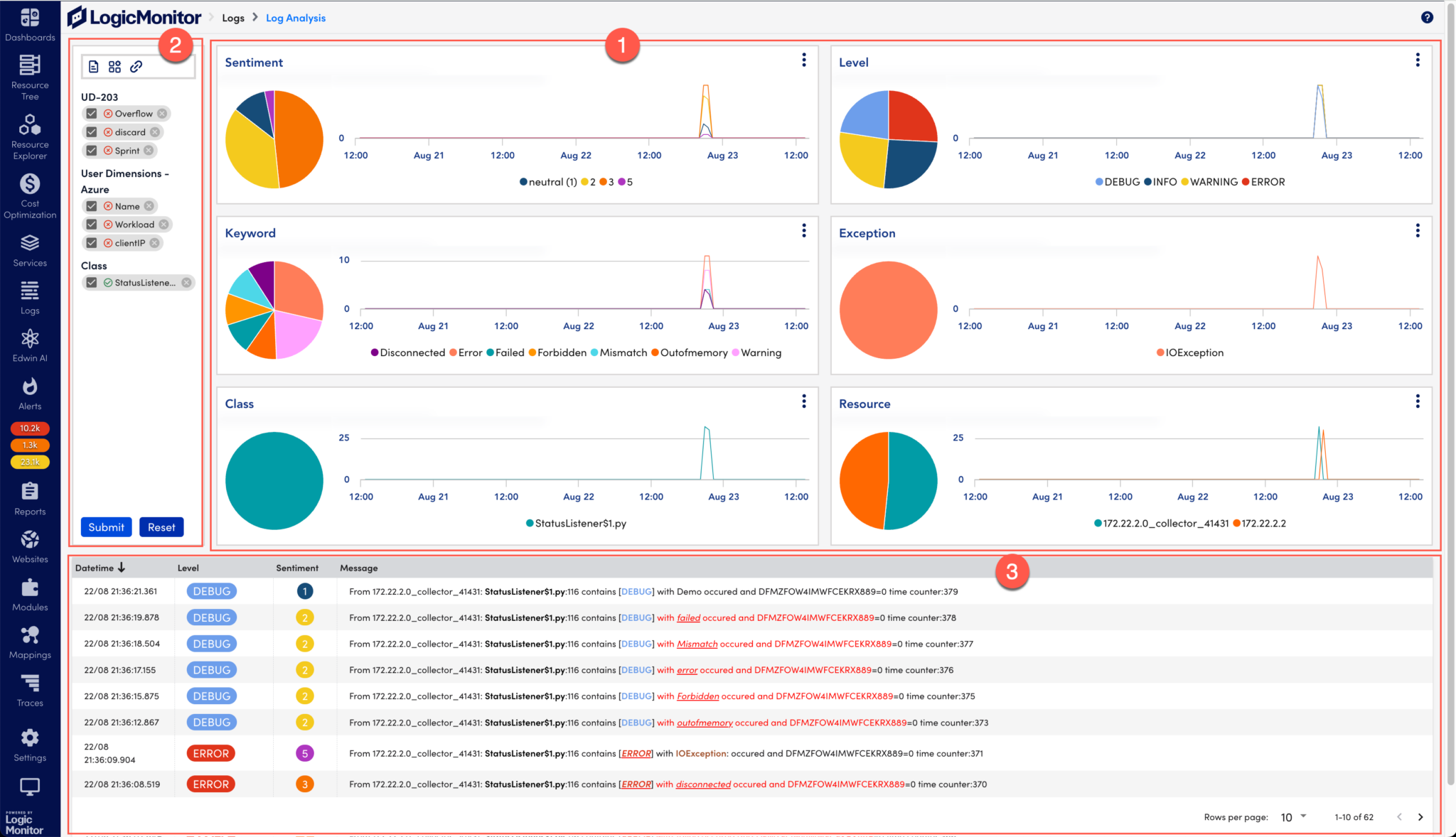Open the Rows per page dropdown

coord(1294,817)
